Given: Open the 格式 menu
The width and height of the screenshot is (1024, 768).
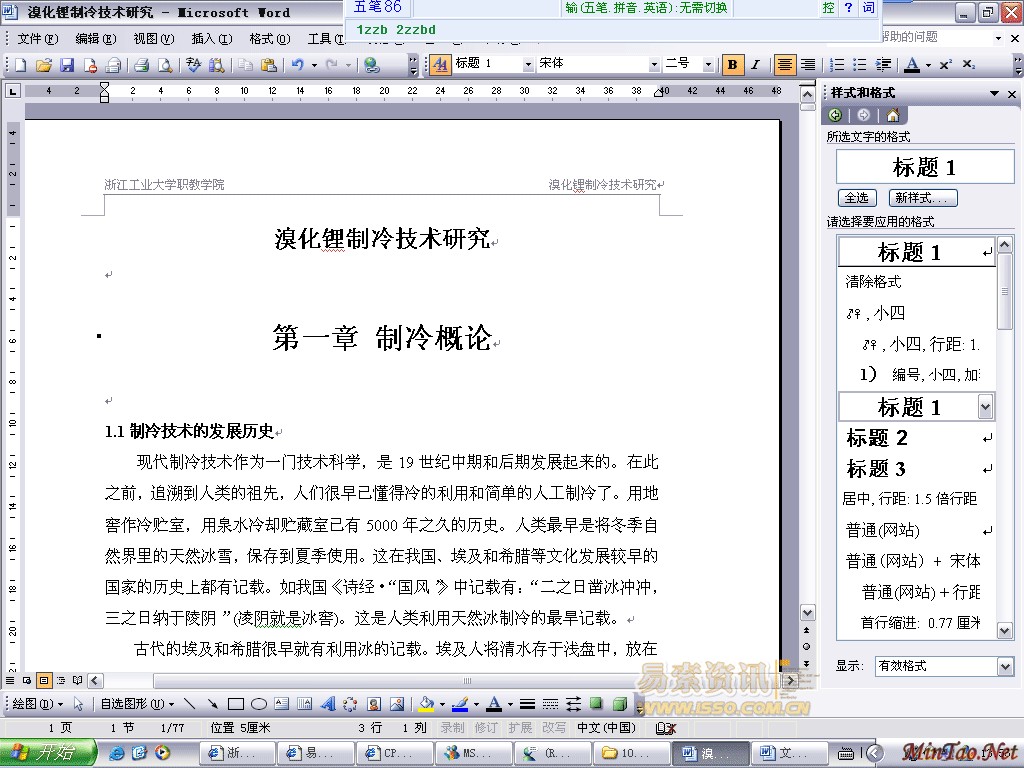Looking at the screenshot, I should 269,38.
